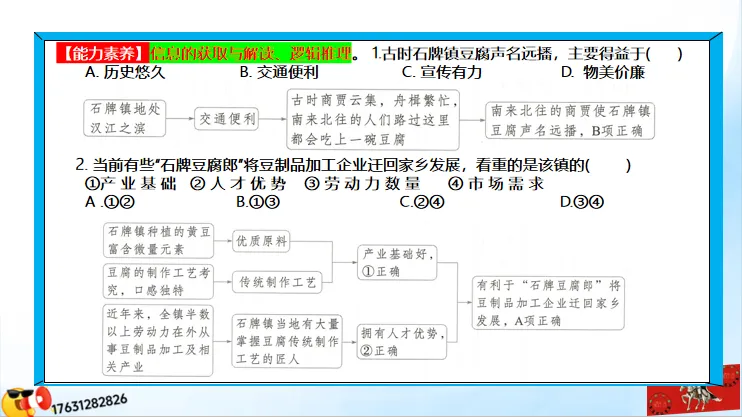
Task: Click statement ④市场需求
Action: tap(496, 184)
